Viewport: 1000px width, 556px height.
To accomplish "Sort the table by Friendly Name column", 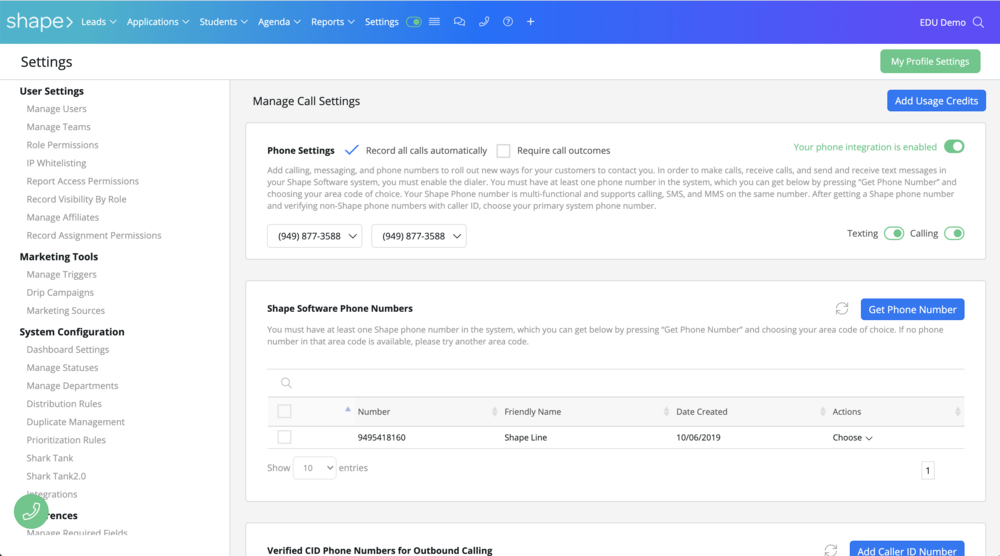I will pos(533,412).
